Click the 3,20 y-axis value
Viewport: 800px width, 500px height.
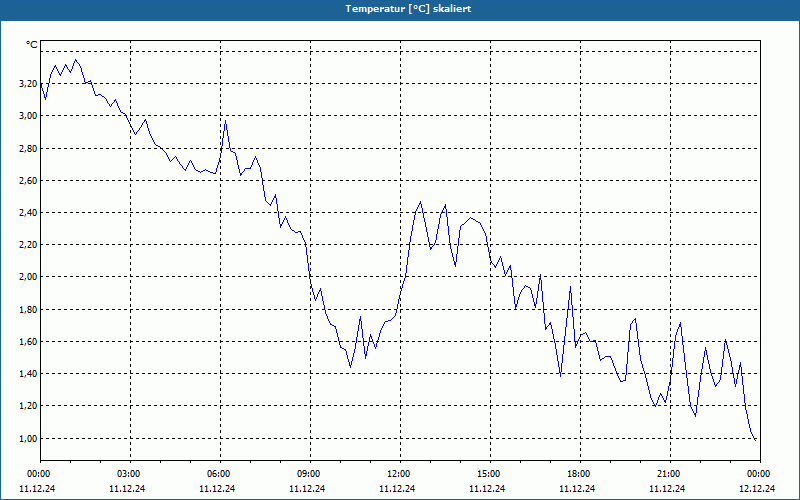[x=28, y=84]
